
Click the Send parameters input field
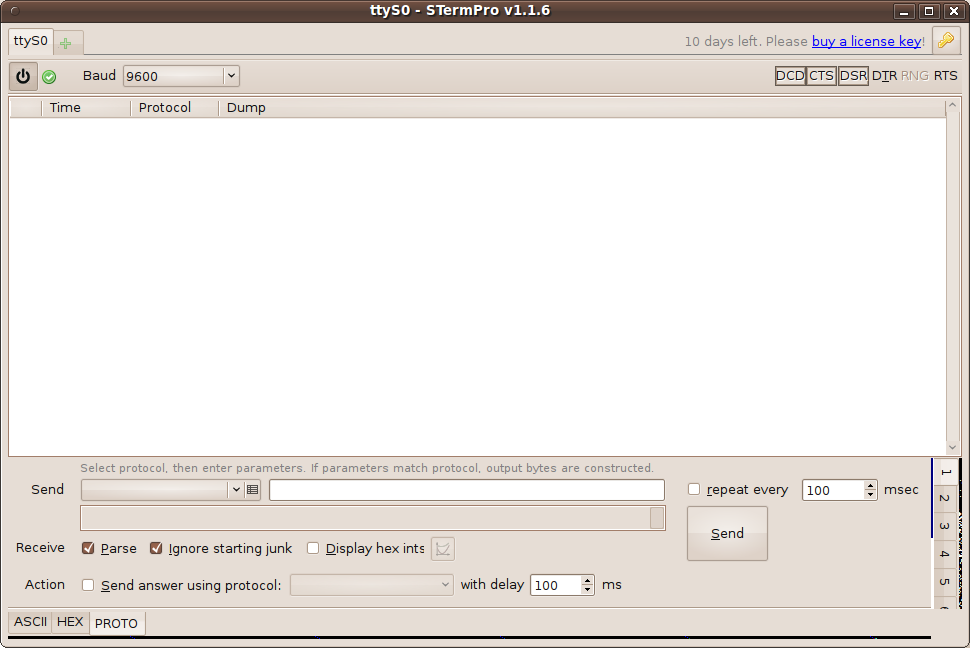(x=466, y=490)
